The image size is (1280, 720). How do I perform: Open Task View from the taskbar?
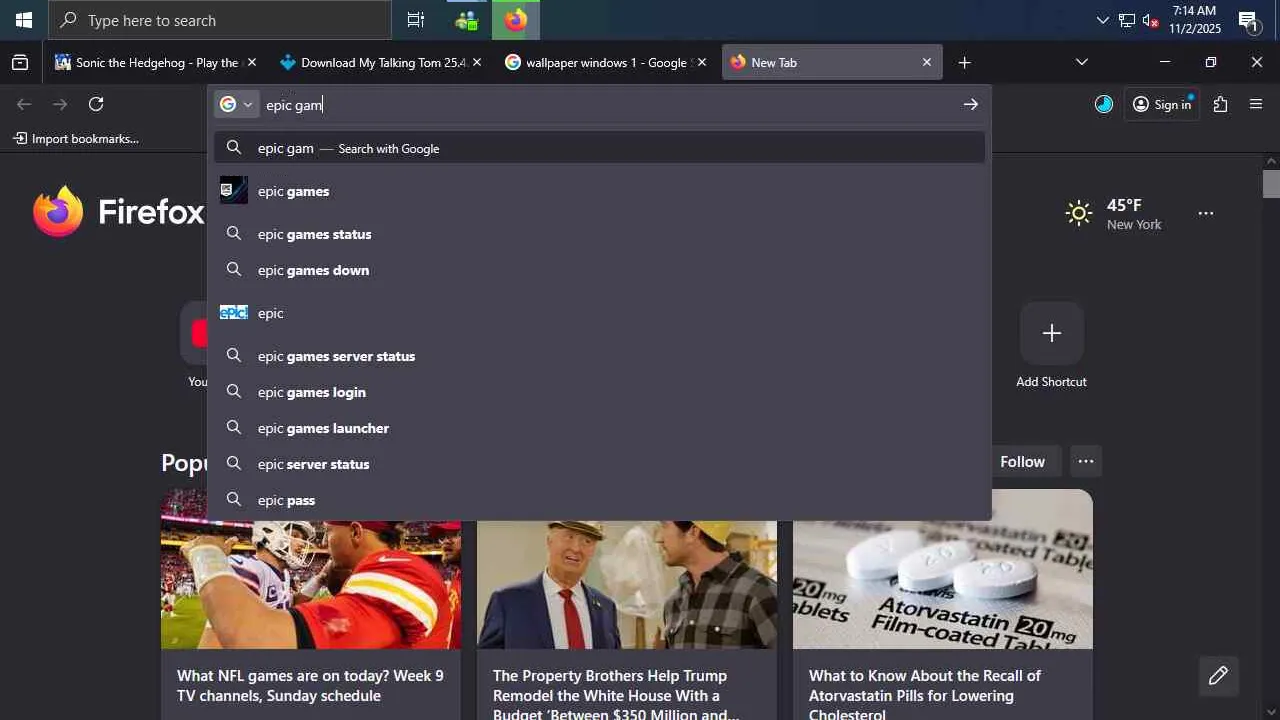point(416,20)
